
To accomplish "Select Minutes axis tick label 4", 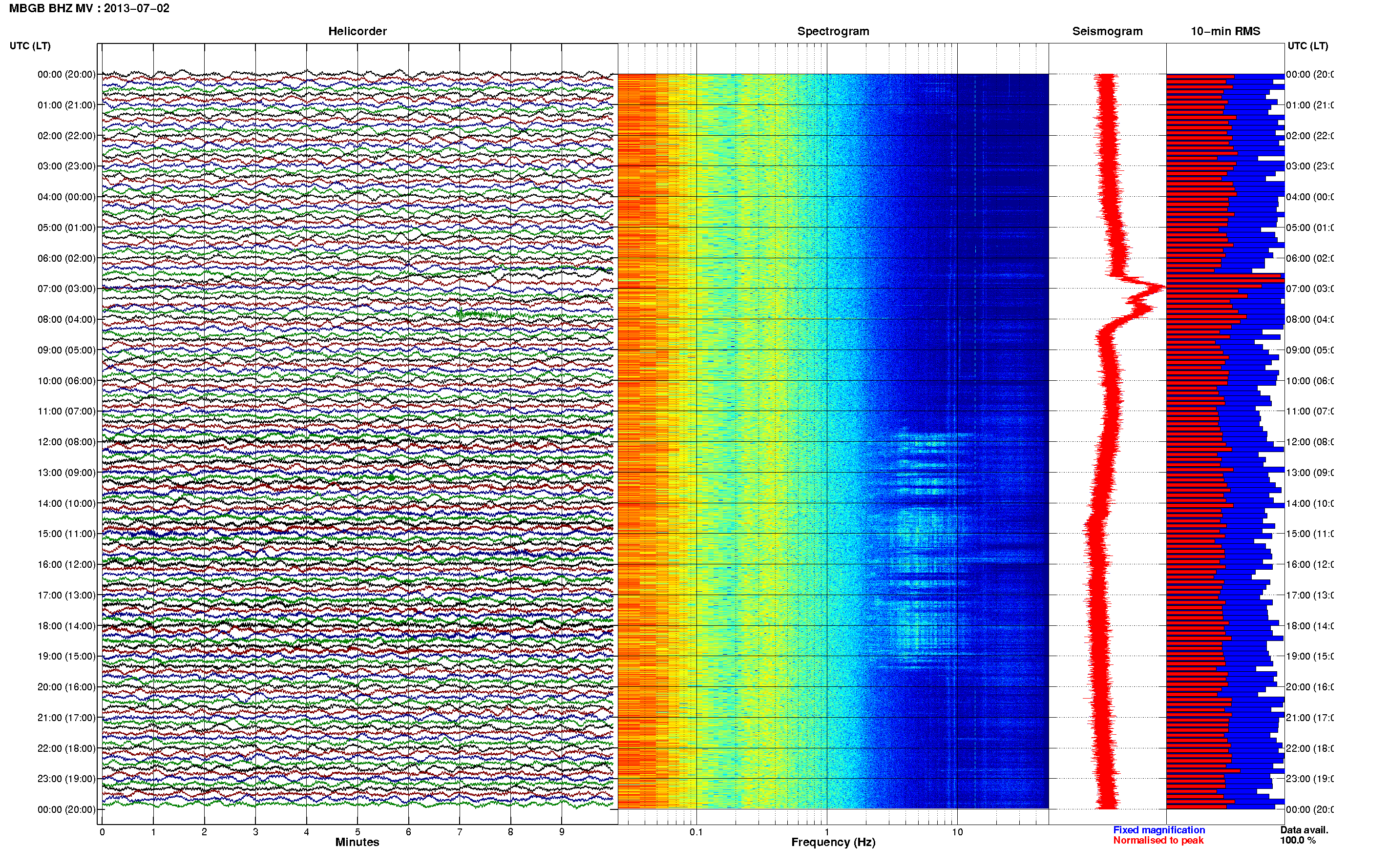I will point(307,832).
